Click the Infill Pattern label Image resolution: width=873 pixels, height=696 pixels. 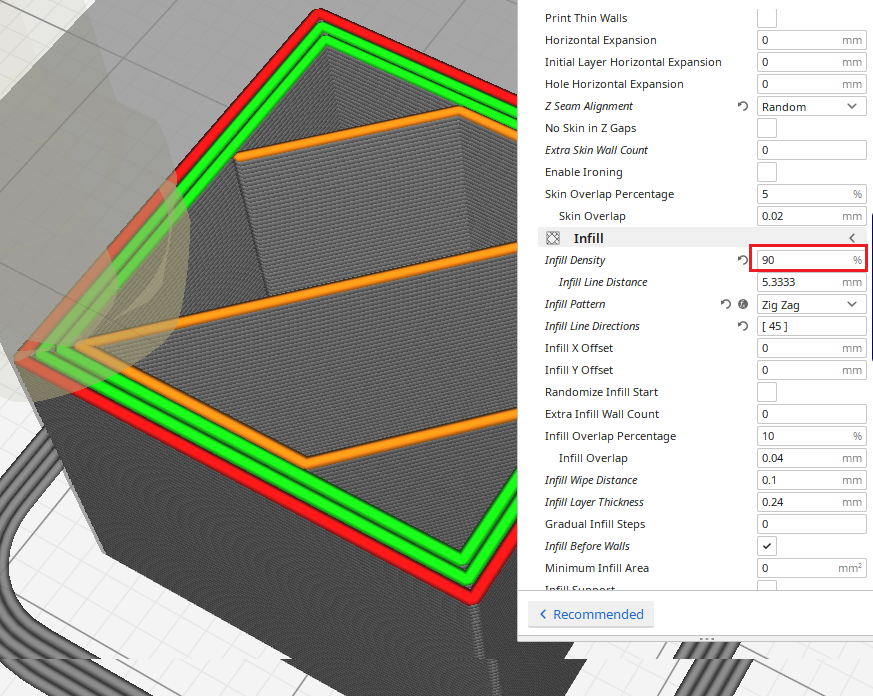point(575,304)
